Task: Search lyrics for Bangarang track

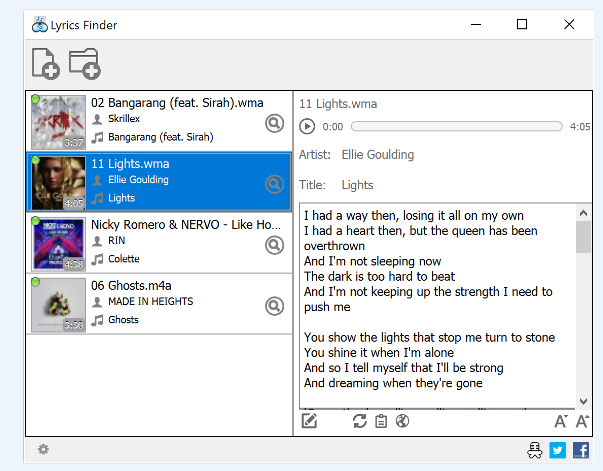Action: 275,123
